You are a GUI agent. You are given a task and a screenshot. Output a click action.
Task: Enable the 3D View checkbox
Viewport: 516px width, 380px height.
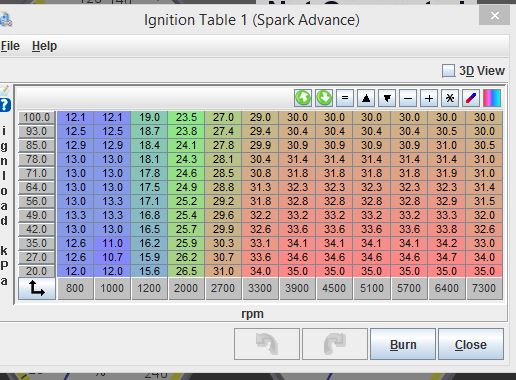[448, 71]
